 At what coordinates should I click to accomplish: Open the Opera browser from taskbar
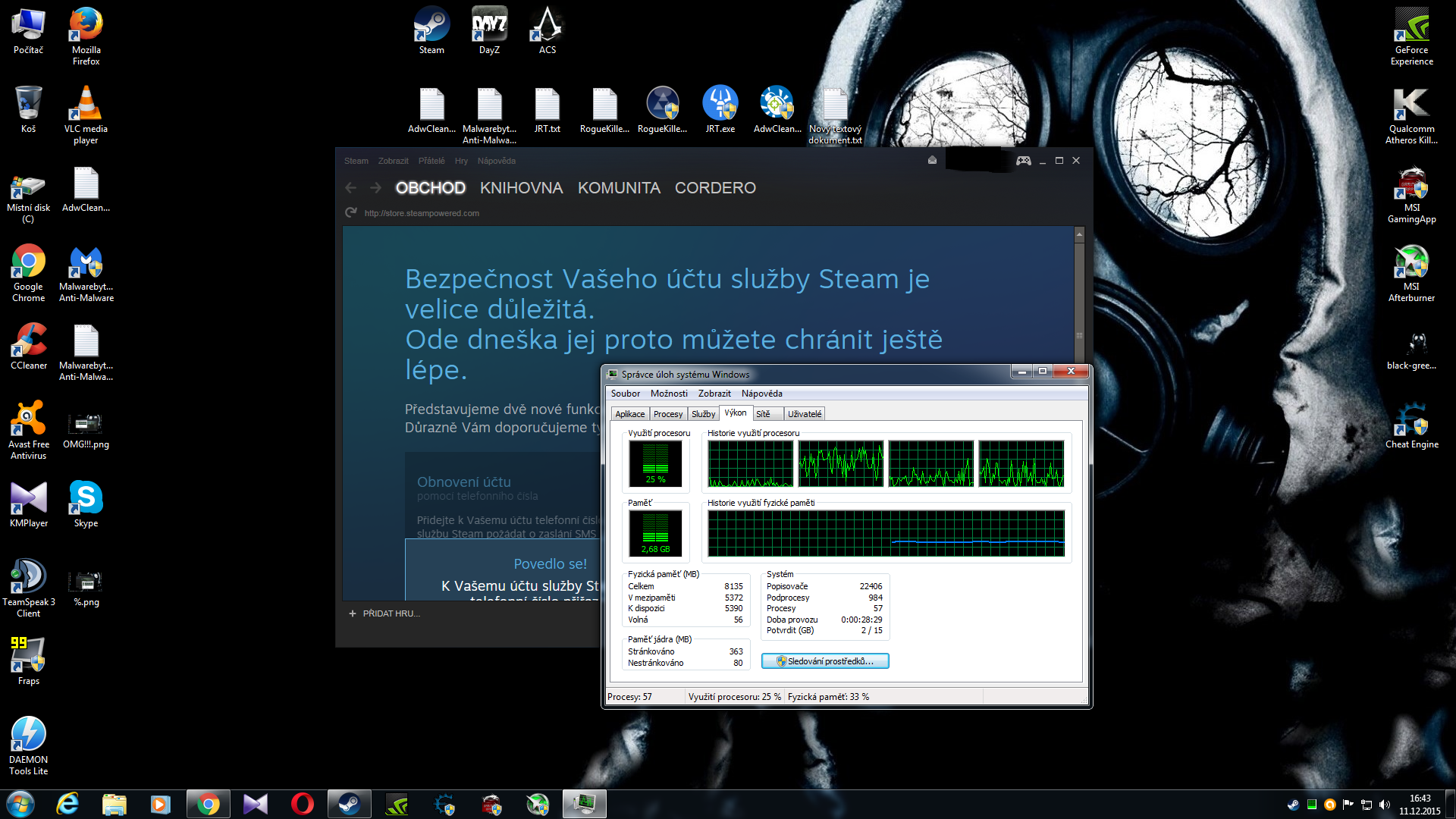click(x=302, y=804)
